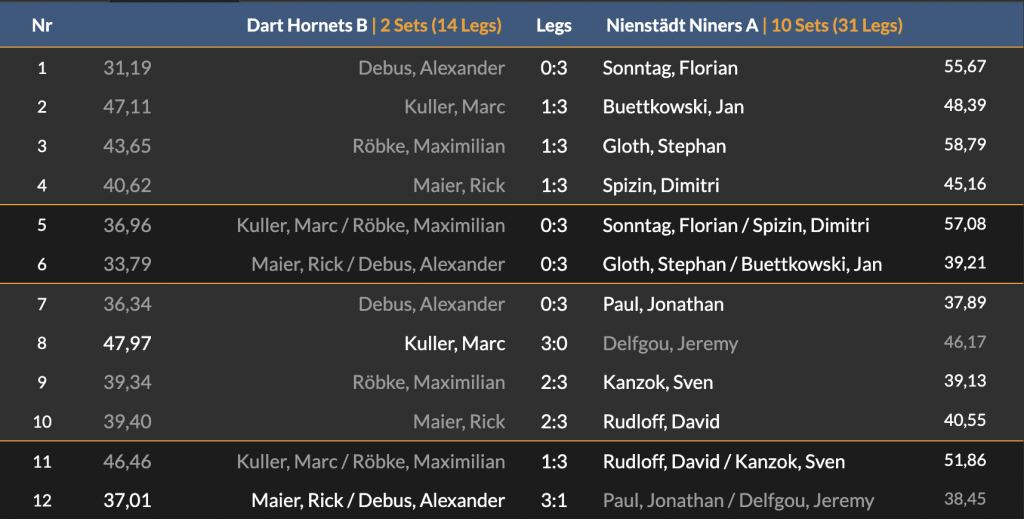Select the doubles pair Sonntag, Florian / Spizin, Dimitri
Image resolution: width=1024 pixels, height=519 pixels.
[736, 225]
